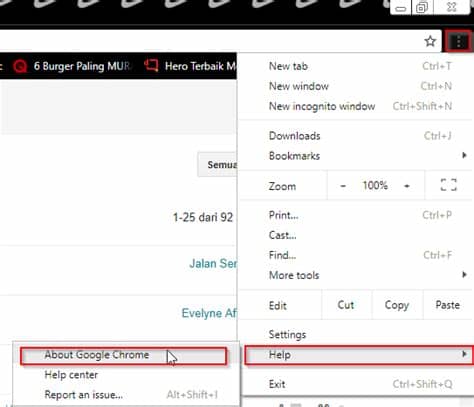The image size is (474, 407).
Task: Click the Paste button in the Edit row
Action: click(448, 305)
